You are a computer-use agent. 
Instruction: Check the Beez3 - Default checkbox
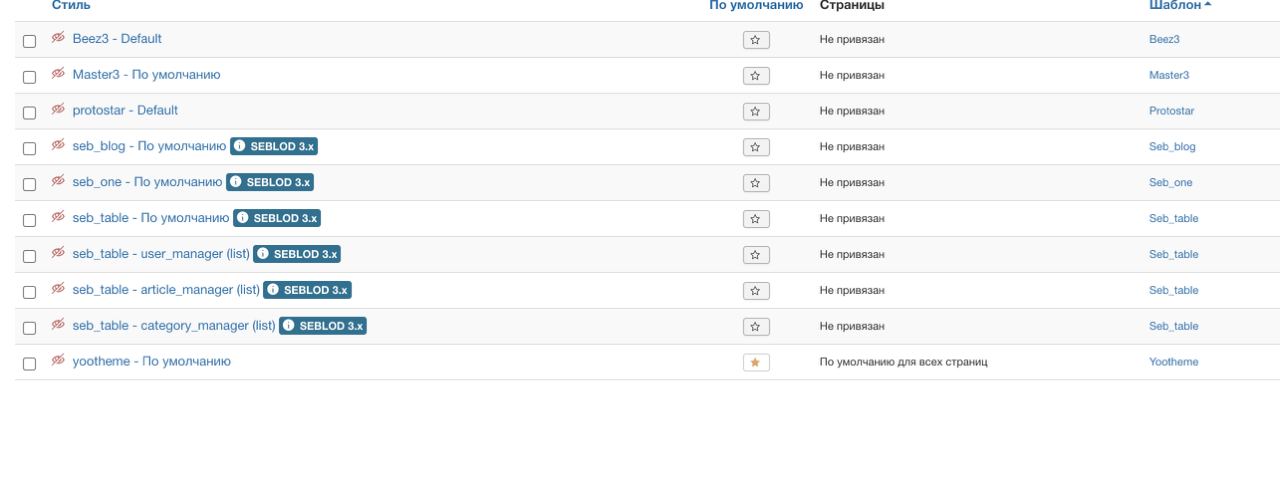[29, 40]
